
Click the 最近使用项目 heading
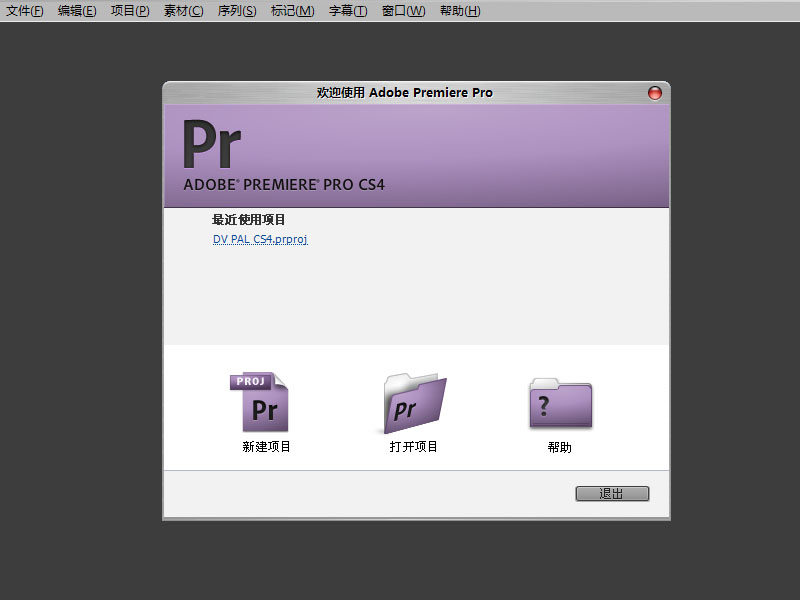[248, 220]
